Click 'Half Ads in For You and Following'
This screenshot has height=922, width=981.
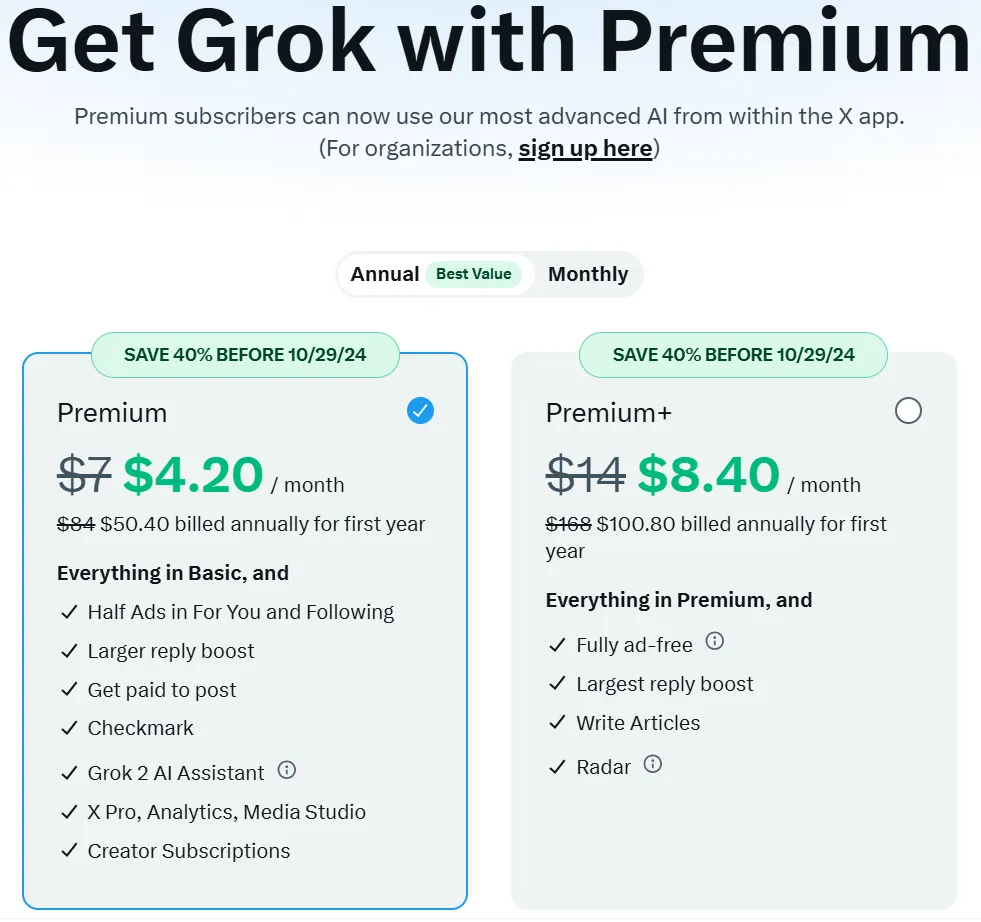coord(241,612)
